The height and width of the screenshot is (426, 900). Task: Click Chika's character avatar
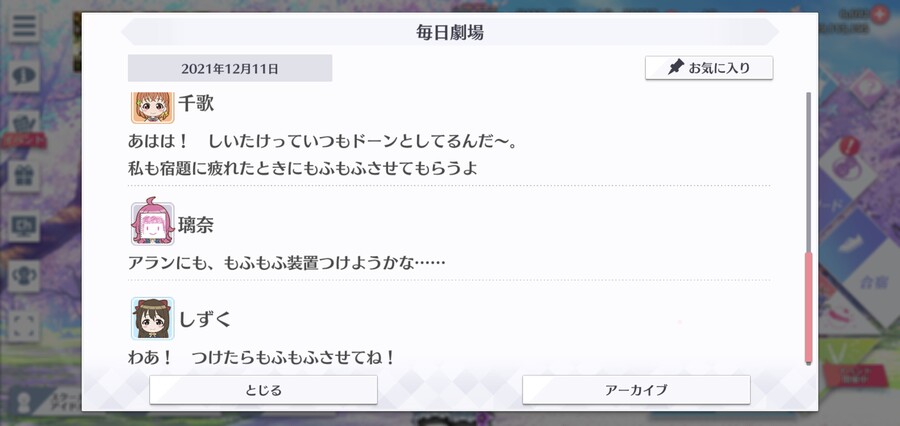[153, 107]
